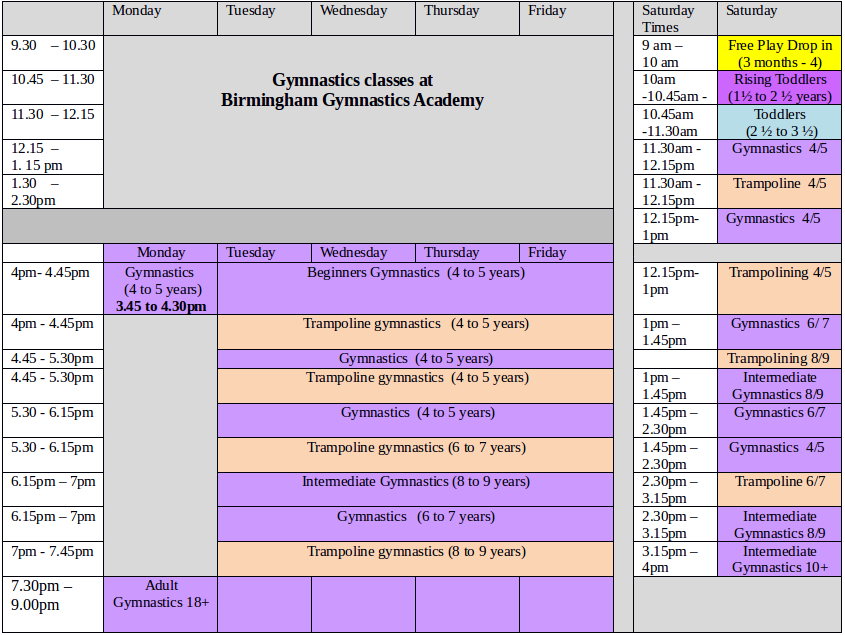Select the Rising Toddlers Saturday cell
The width and height of the screenshot is (845, 635).
click(x=779, y=88)
